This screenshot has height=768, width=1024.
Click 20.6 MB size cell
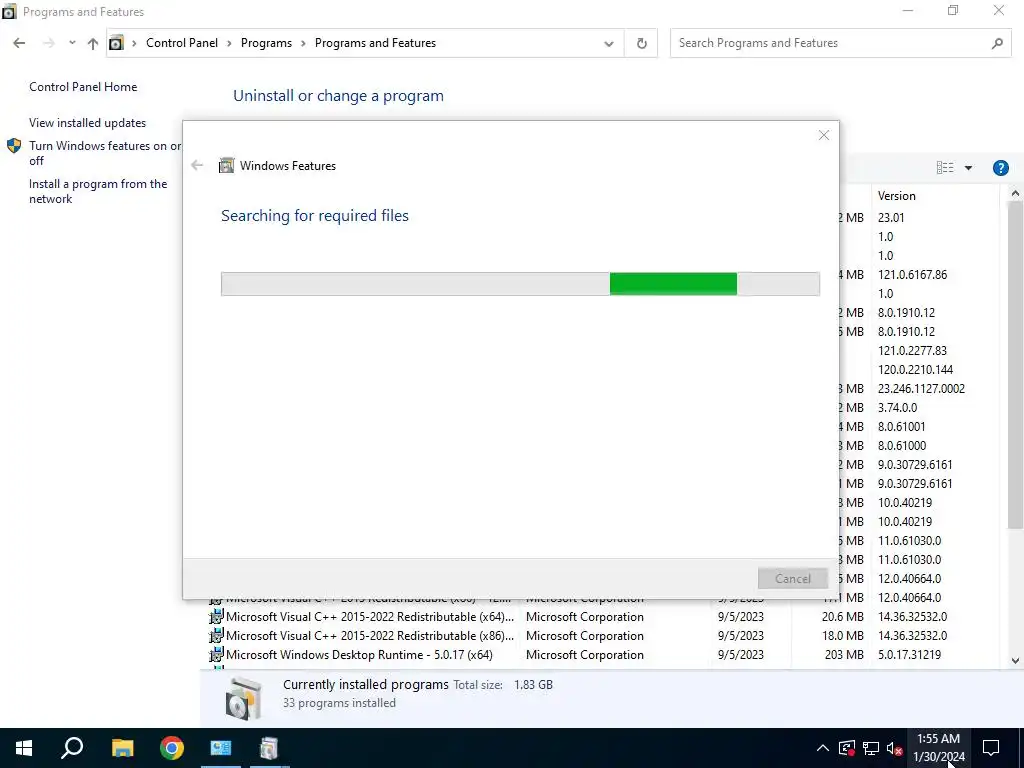[842, 616]
